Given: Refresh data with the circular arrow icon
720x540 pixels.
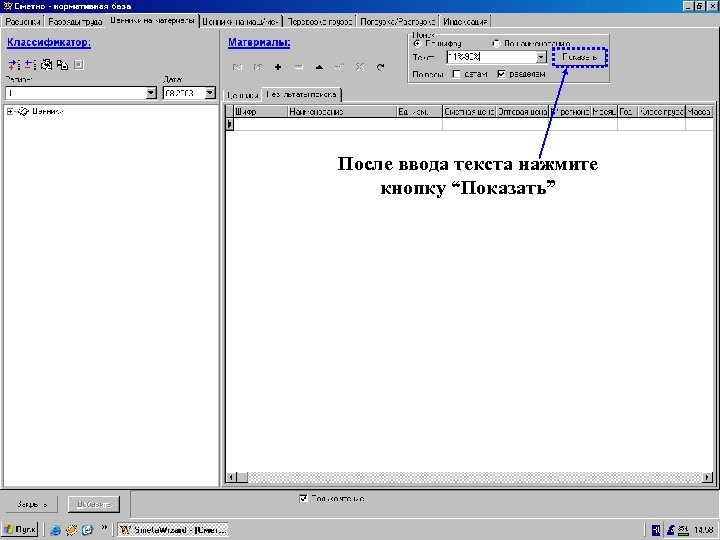Looking at the screenshot, I should point(380,68).
